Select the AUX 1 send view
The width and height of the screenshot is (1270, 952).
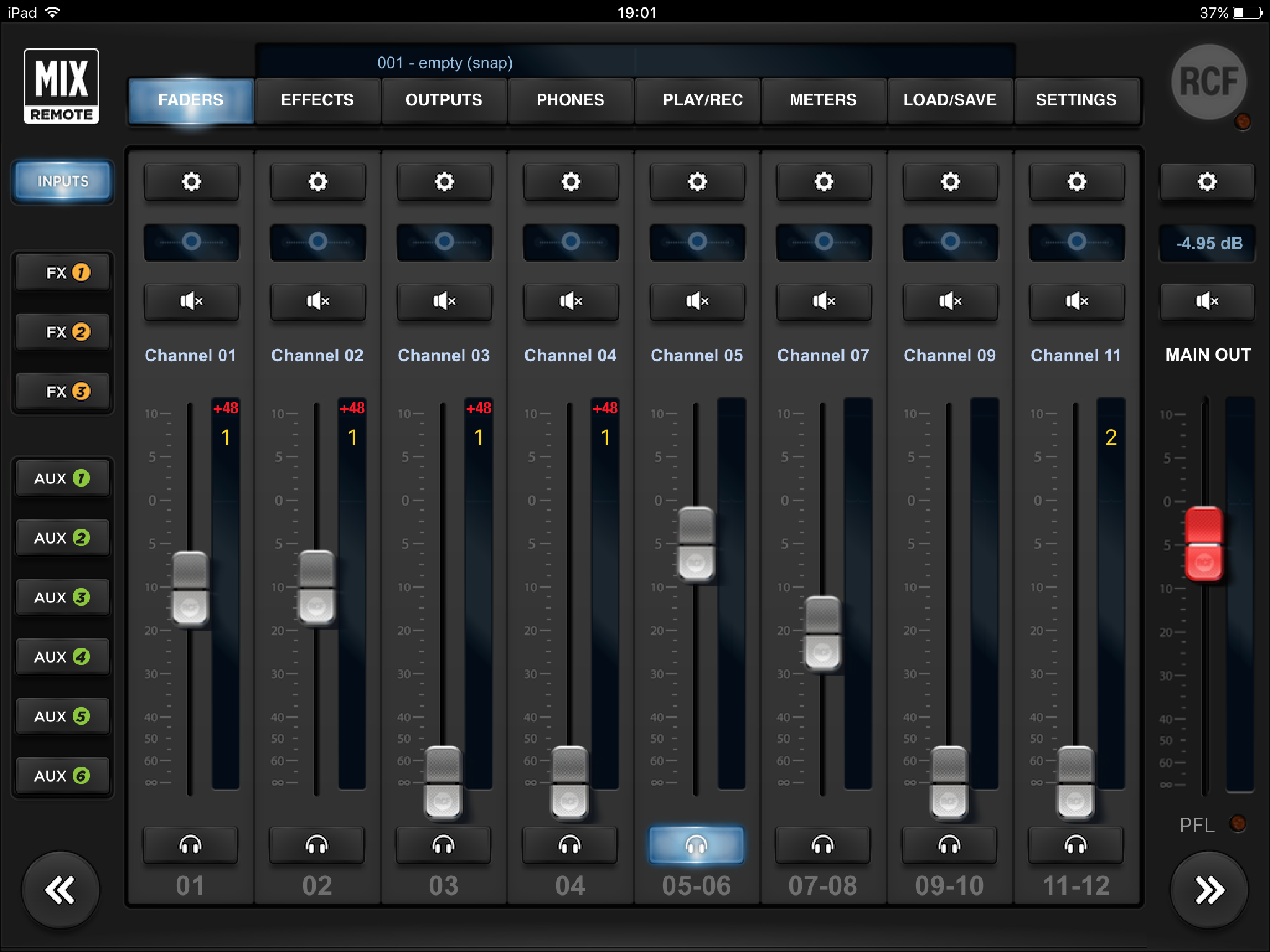[x=63, y=478]
